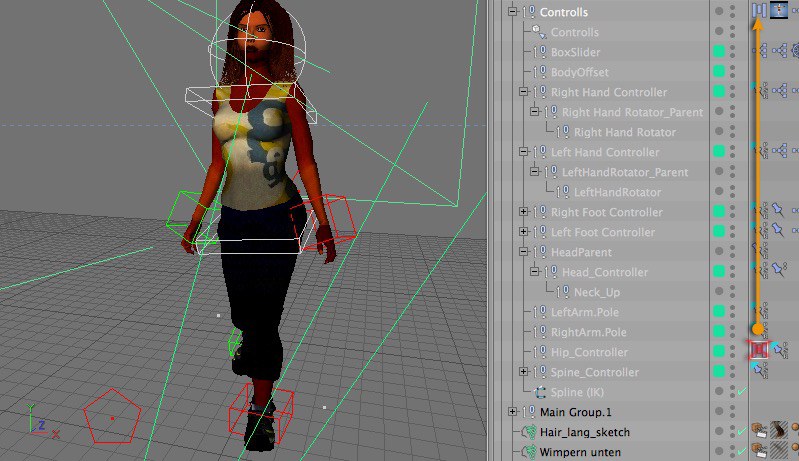Expand the Main Group.1 node

point(513,412)
